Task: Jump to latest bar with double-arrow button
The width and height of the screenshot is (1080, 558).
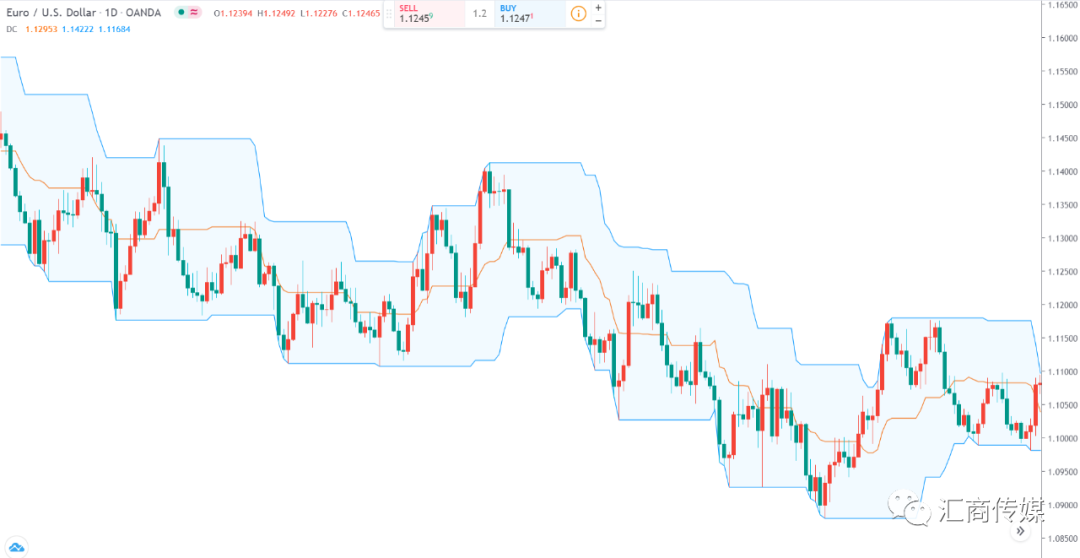Action: pyautogui.click(x=1020, y=531)
